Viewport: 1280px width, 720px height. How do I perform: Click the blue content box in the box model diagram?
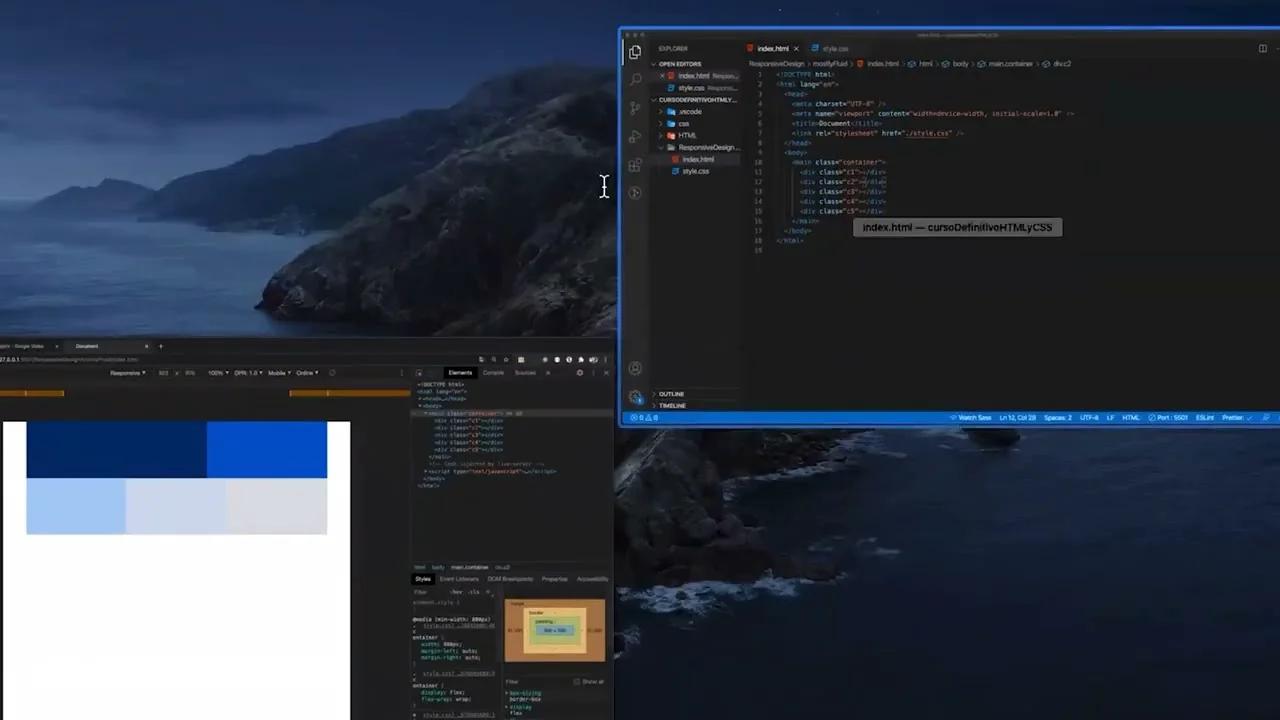[553, 630]
